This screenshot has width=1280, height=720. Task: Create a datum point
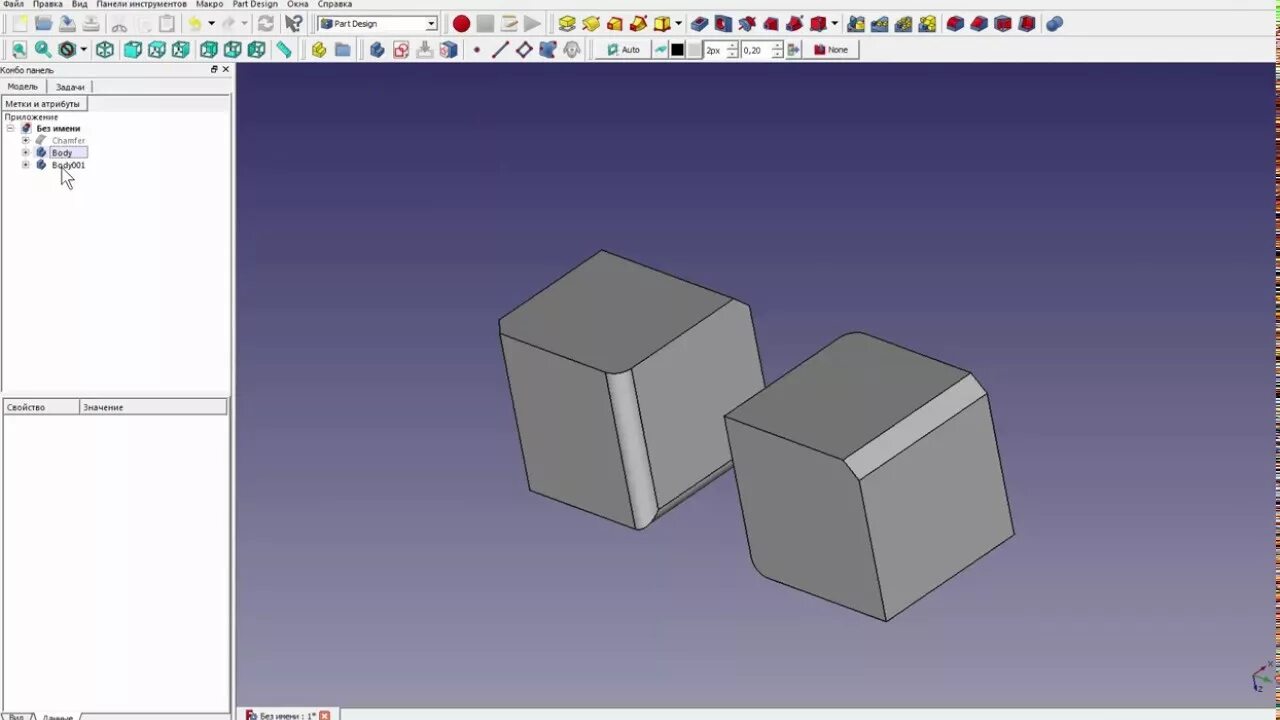click(476, 49)
